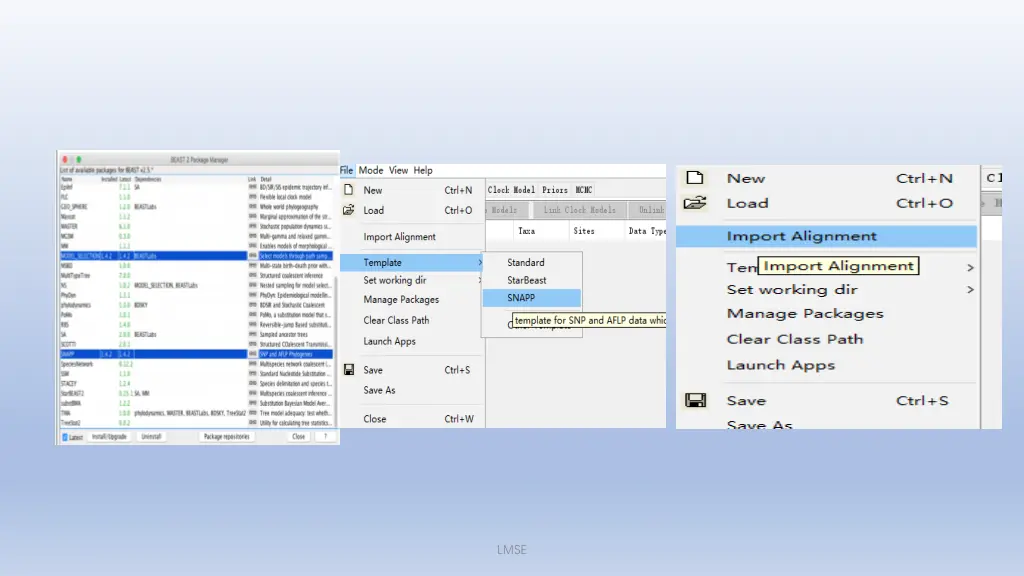The image size is (1024, 576).
Task: Click the New document icon in the middle File menu
Action: click(x=349, y=190)
